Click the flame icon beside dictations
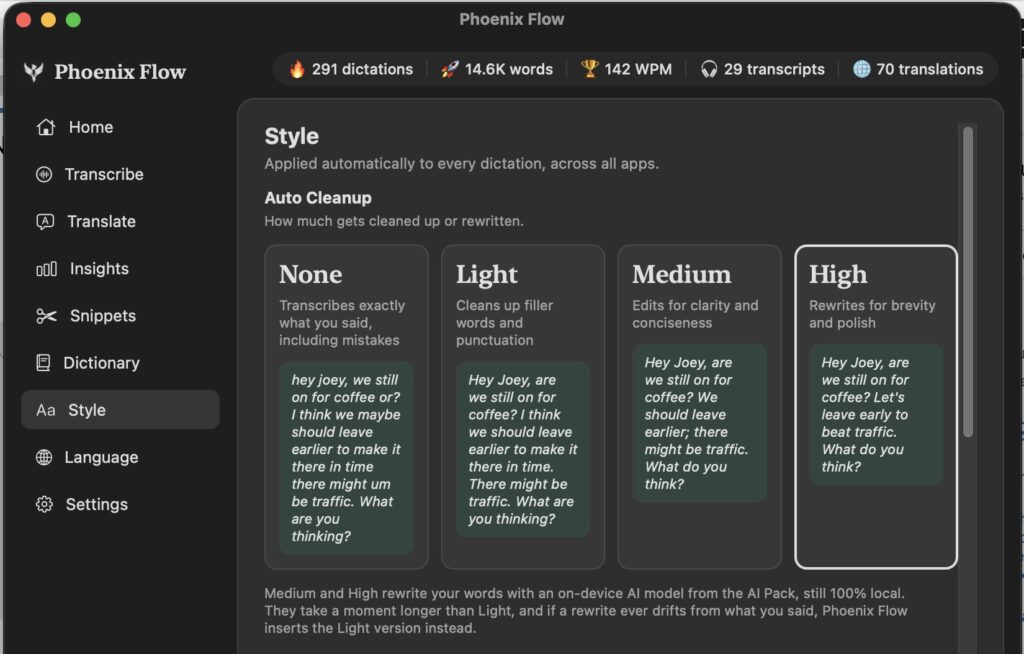 point(297,69)
